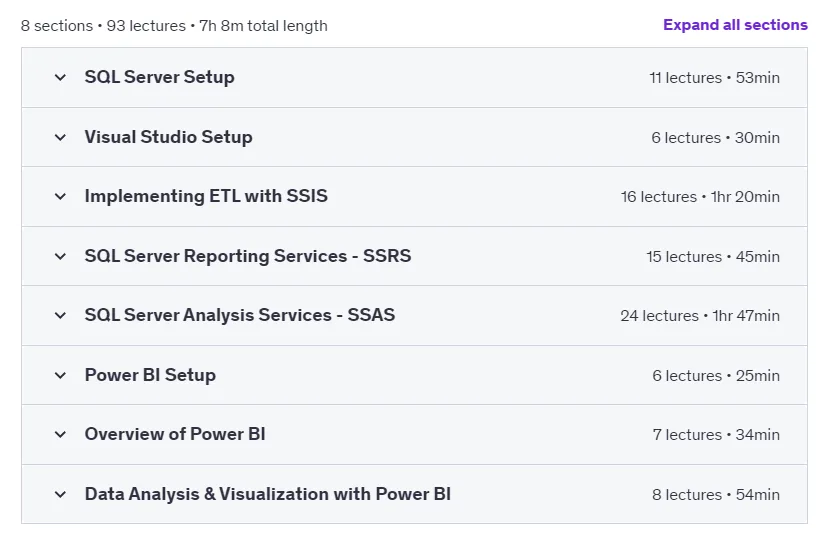The height and width of the screenshot is (535, 835).
Task: Expand the Visual Studio Setup chevron
Action: pos(60,138)
